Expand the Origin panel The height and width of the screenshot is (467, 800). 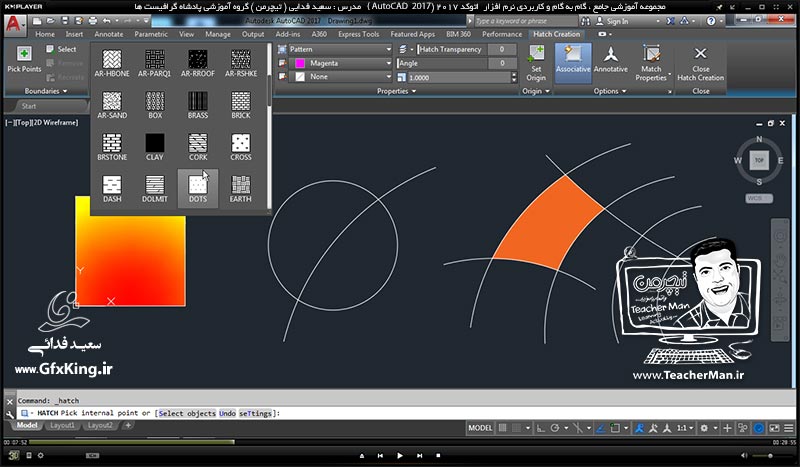pos(536,91)
